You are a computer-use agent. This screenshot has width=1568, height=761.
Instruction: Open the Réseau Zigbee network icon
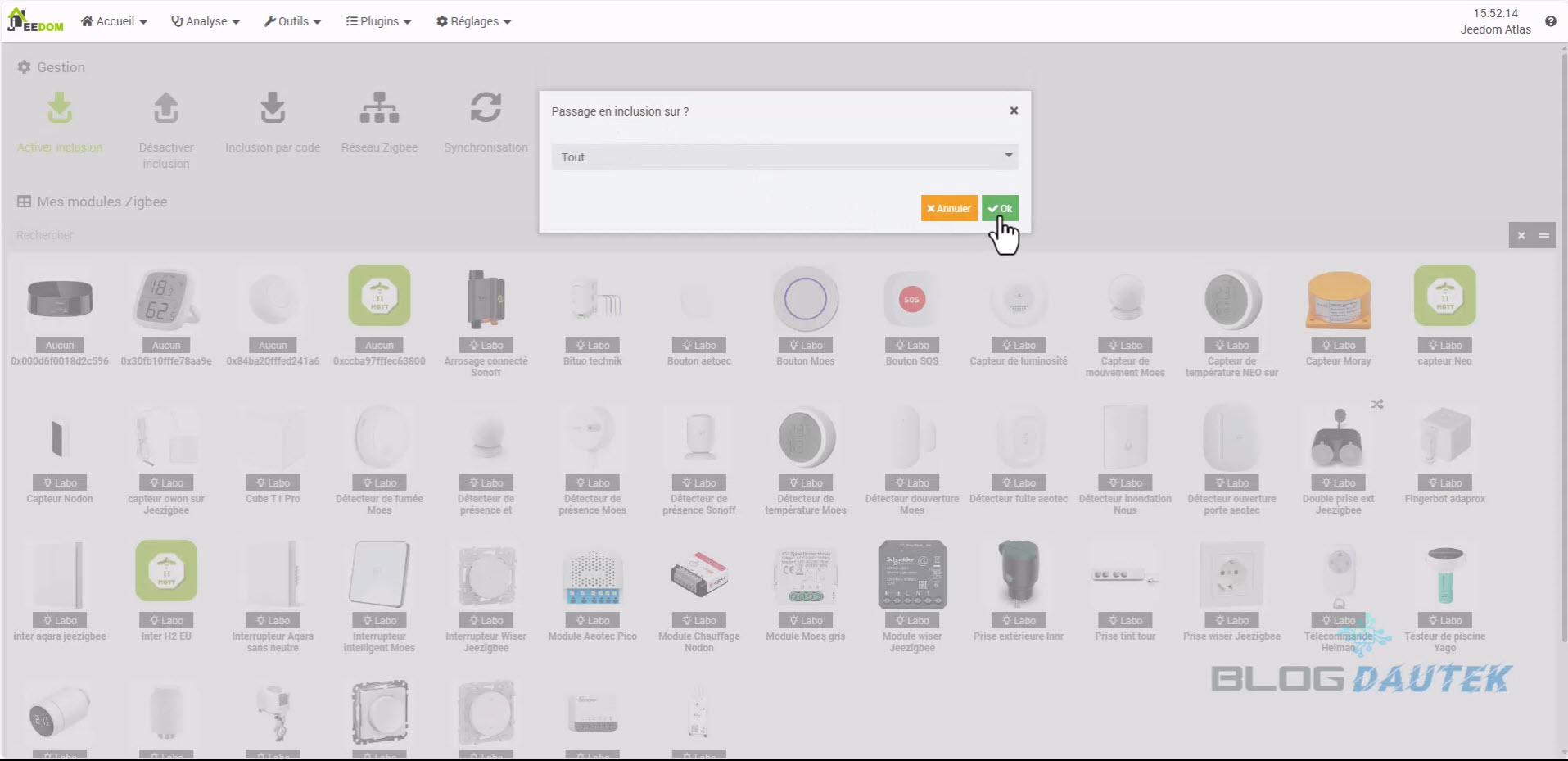[x=379, y=108]
